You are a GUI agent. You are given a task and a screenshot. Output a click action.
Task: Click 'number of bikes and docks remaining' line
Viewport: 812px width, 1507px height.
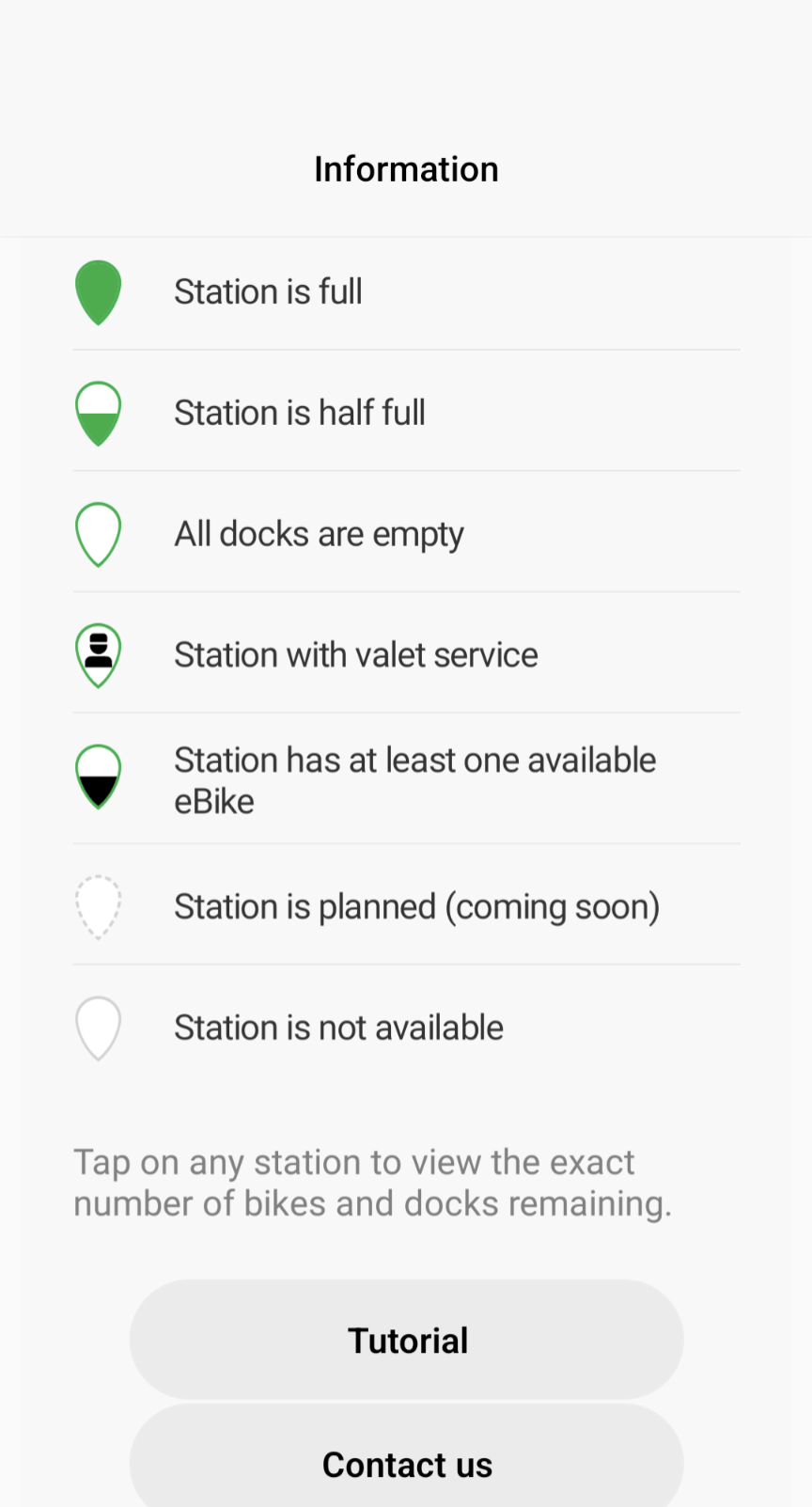(372, 1204)
